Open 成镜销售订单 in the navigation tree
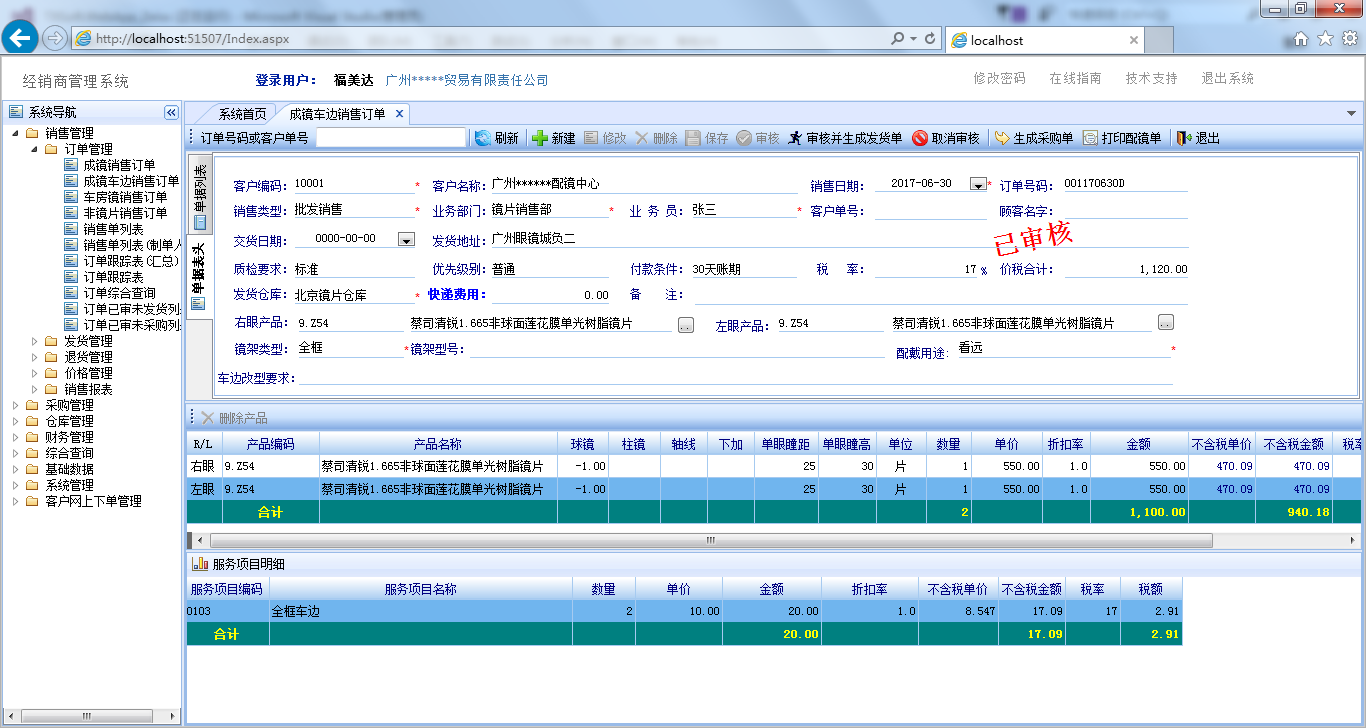Screen dimensions: 1366x728 [x=119, y=165]
